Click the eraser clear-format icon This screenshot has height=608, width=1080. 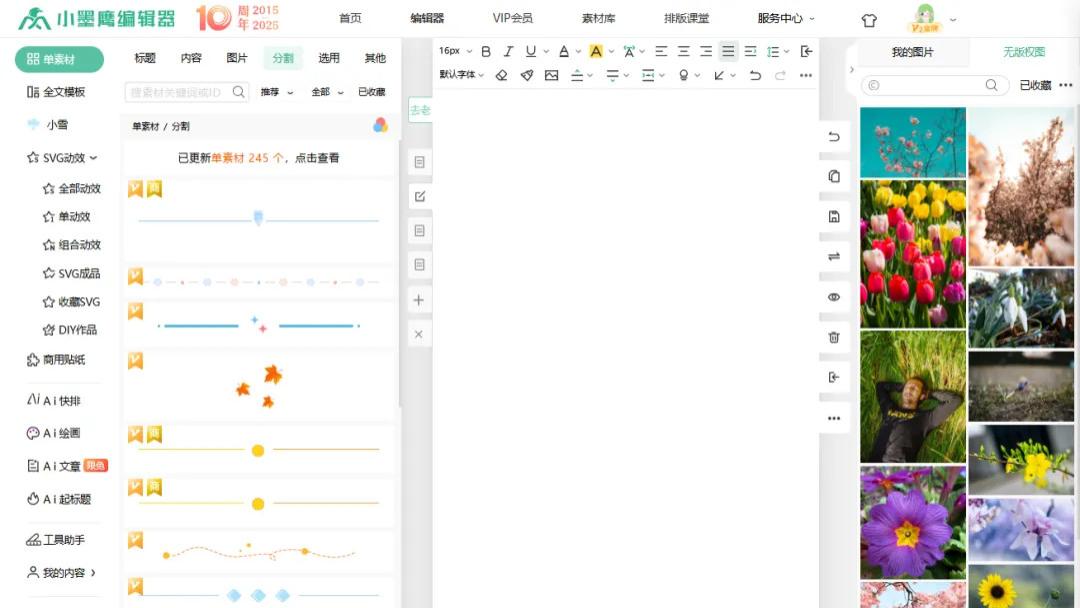[x=501, y=75]
